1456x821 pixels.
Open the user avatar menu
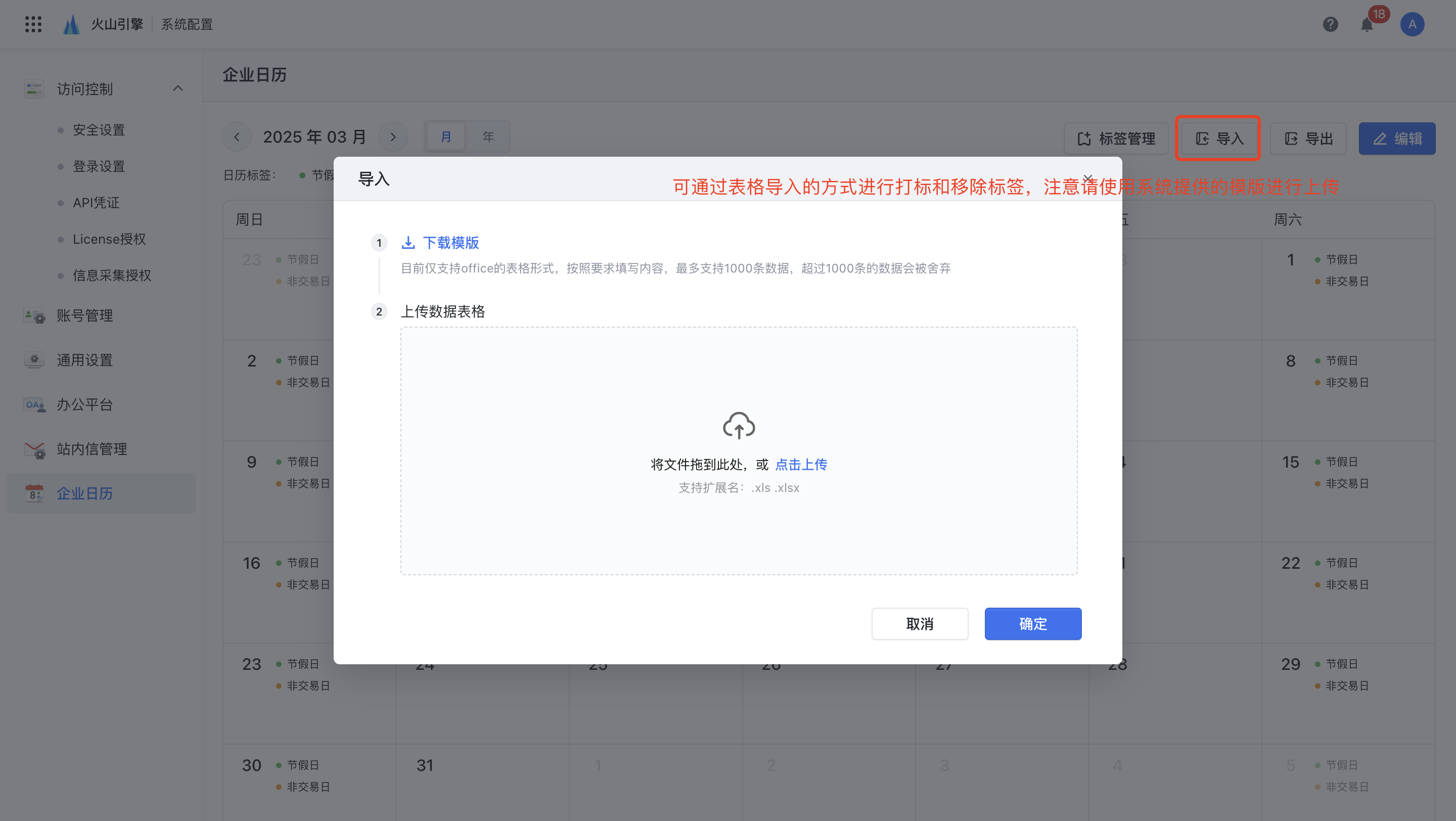[1412, 24]
